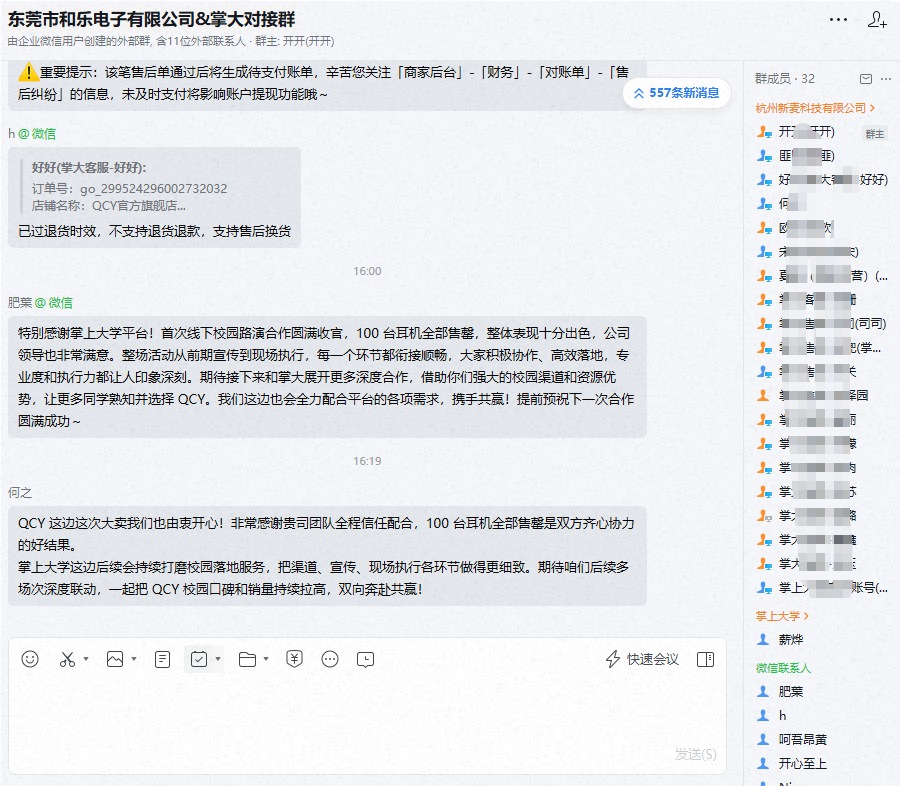The width and height of the screenshot is (900, 786).
Task: Select the 微信联系人 section label
Action: point(783,668)
